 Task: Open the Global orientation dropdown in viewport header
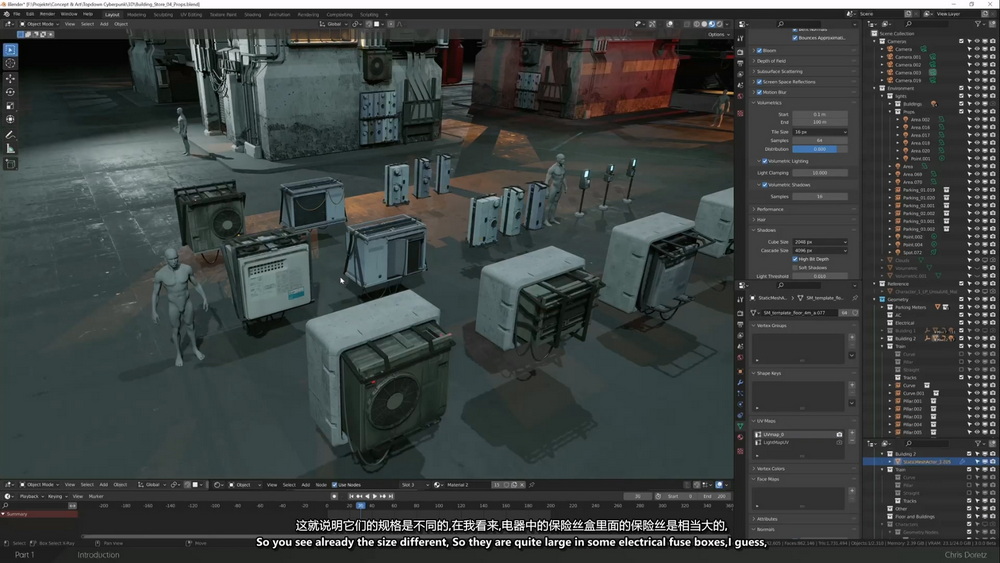[334, 24]
